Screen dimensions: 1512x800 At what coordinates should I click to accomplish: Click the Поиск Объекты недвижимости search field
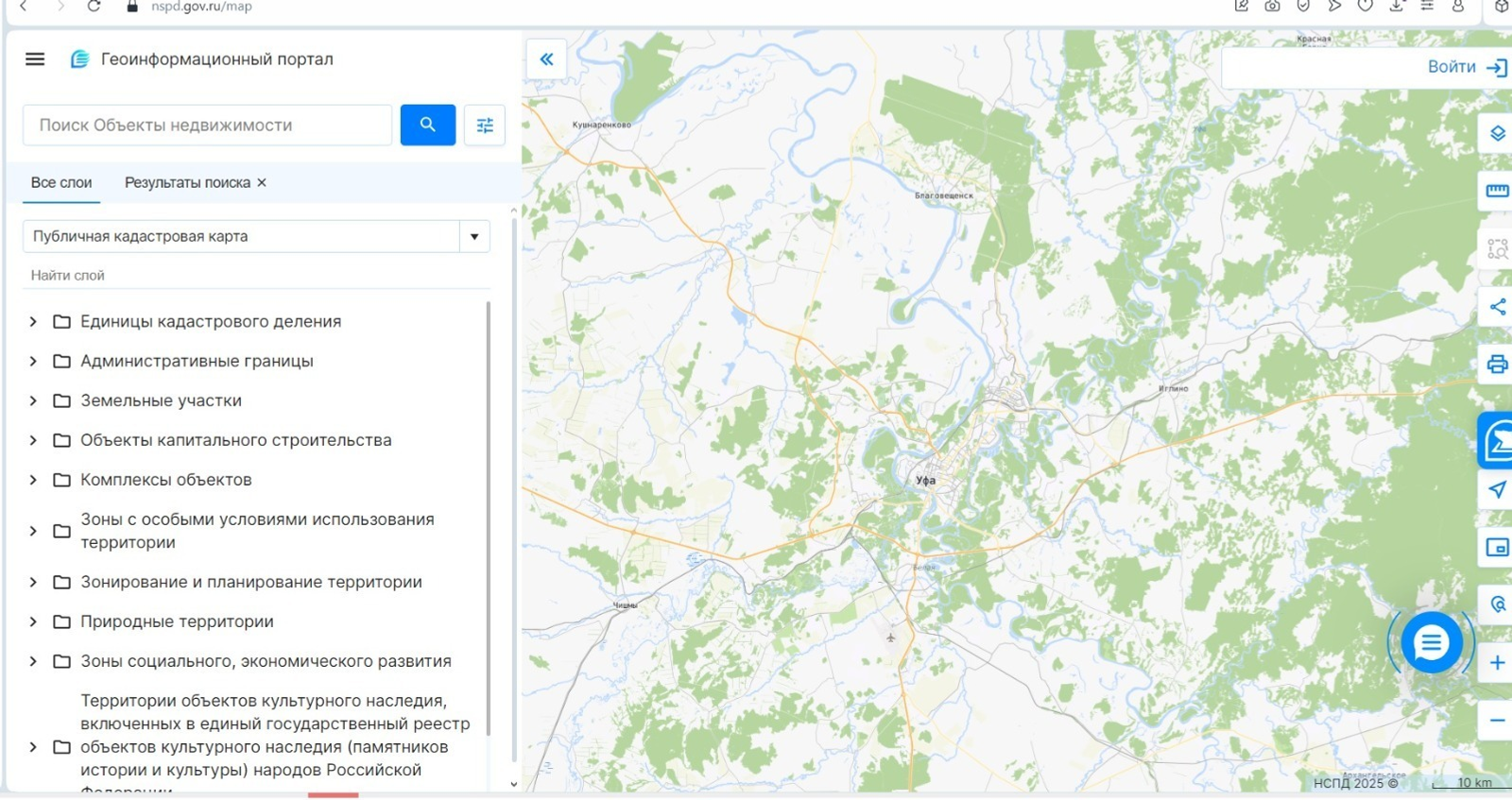click(x=208, y=125)
